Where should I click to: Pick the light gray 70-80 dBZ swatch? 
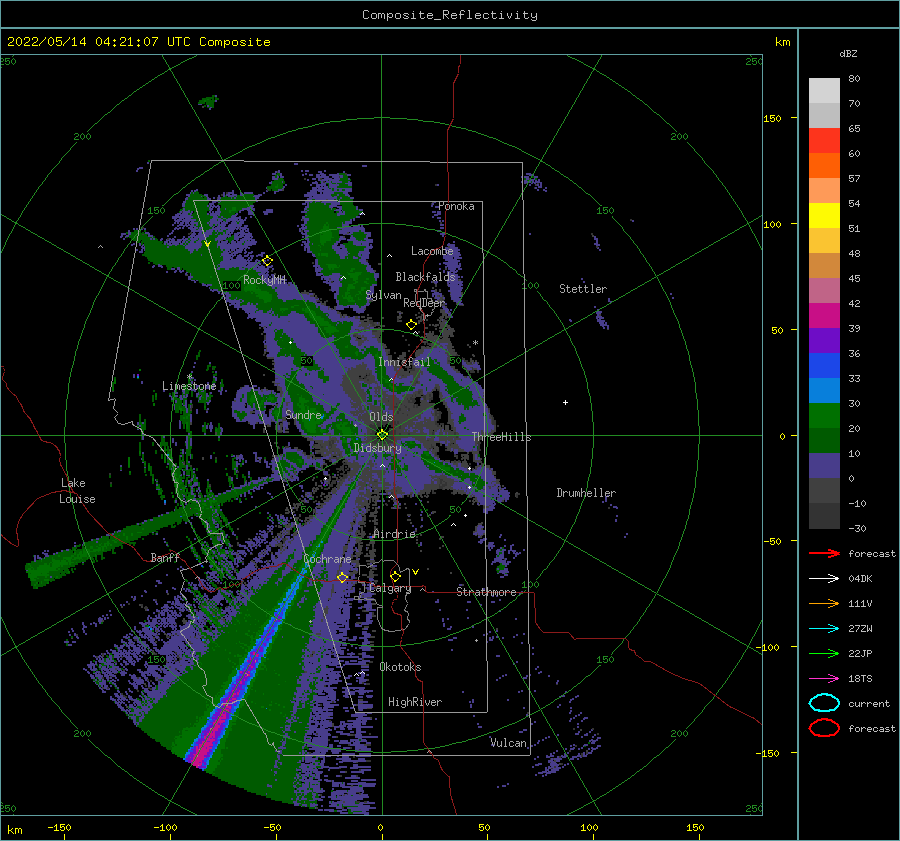point(824,90)
